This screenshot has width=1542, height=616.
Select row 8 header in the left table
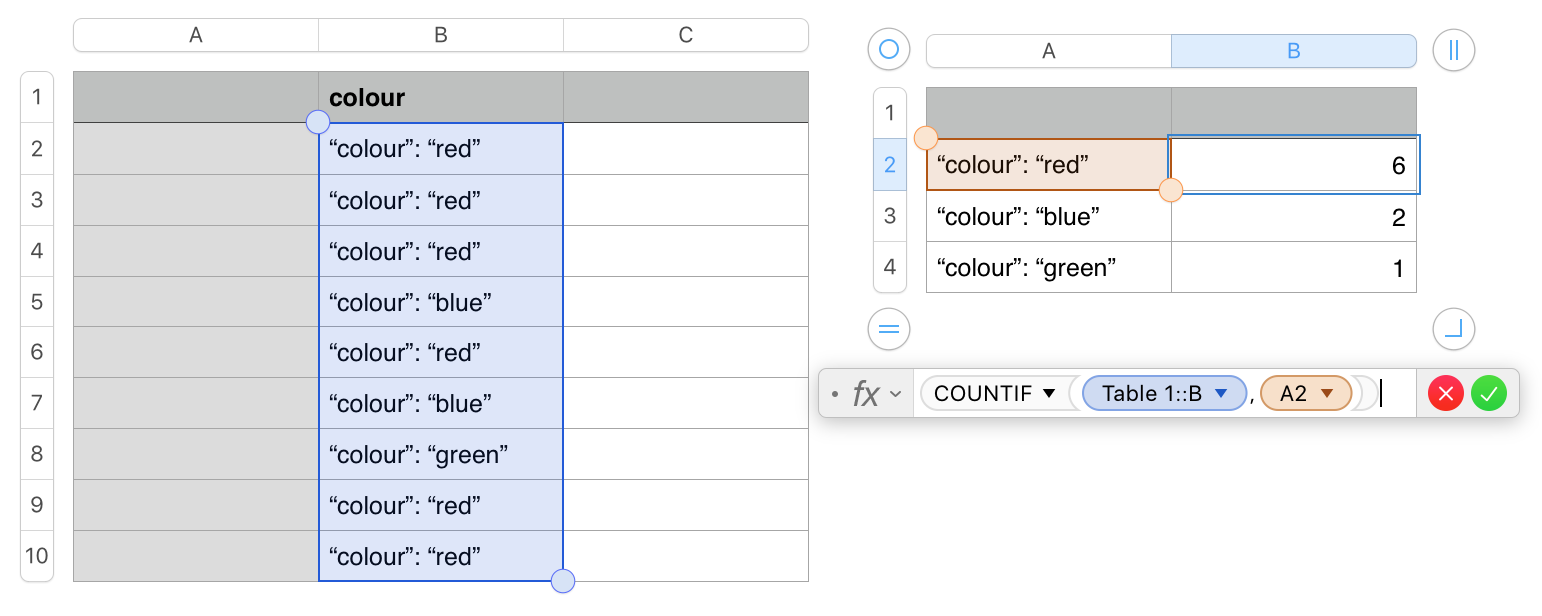pos(37,454)
